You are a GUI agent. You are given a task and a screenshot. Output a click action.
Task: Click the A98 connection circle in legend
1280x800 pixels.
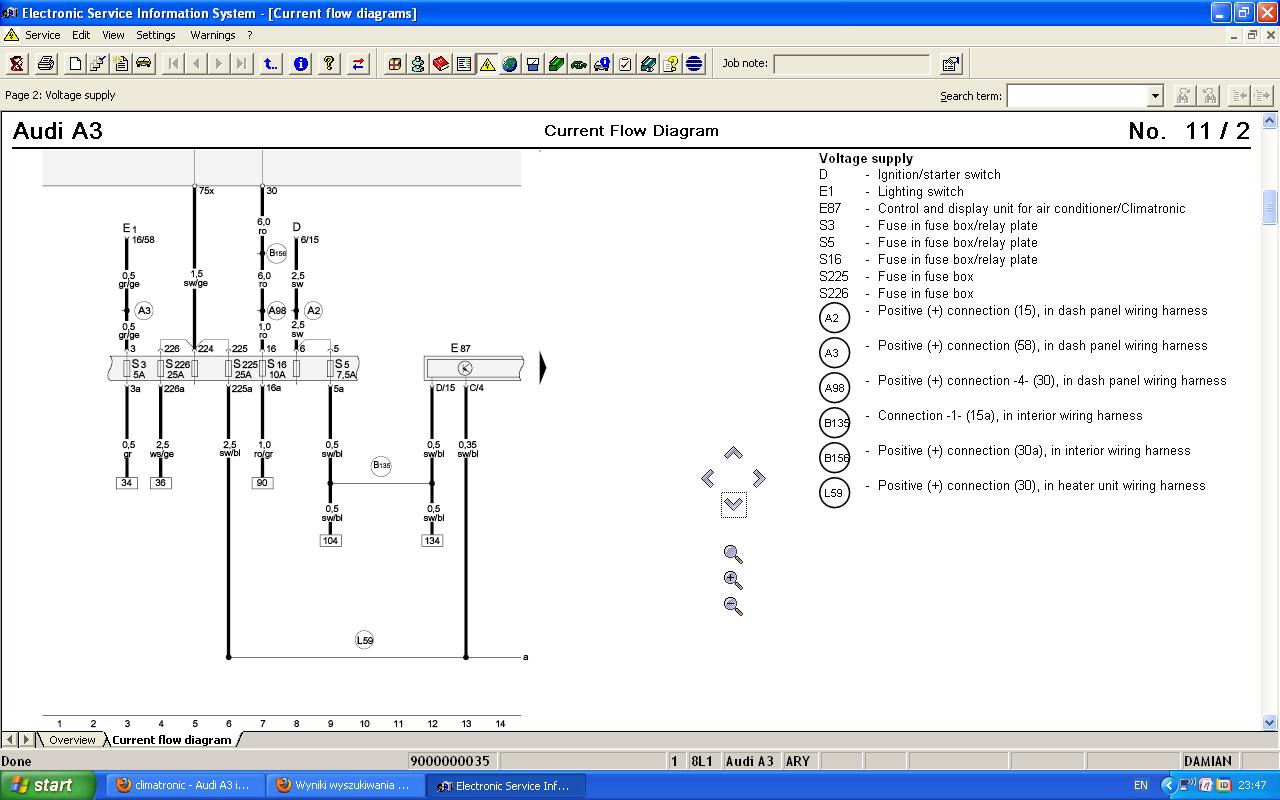click(834, 388)
